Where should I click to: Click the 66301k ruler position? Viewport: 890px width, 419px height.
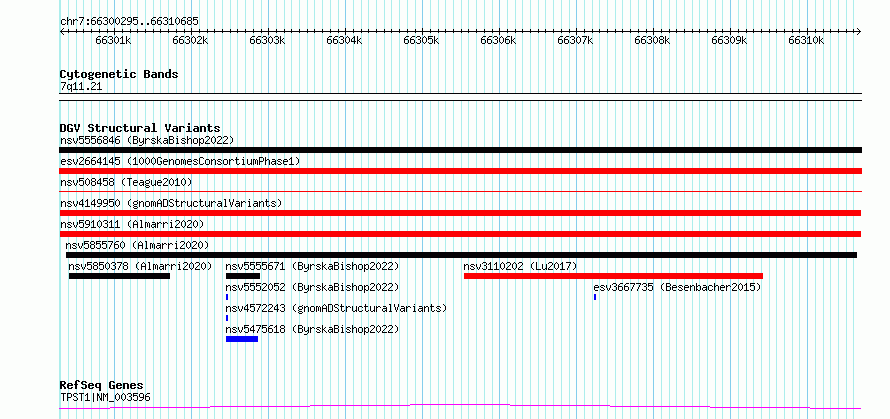click(114, 40)
